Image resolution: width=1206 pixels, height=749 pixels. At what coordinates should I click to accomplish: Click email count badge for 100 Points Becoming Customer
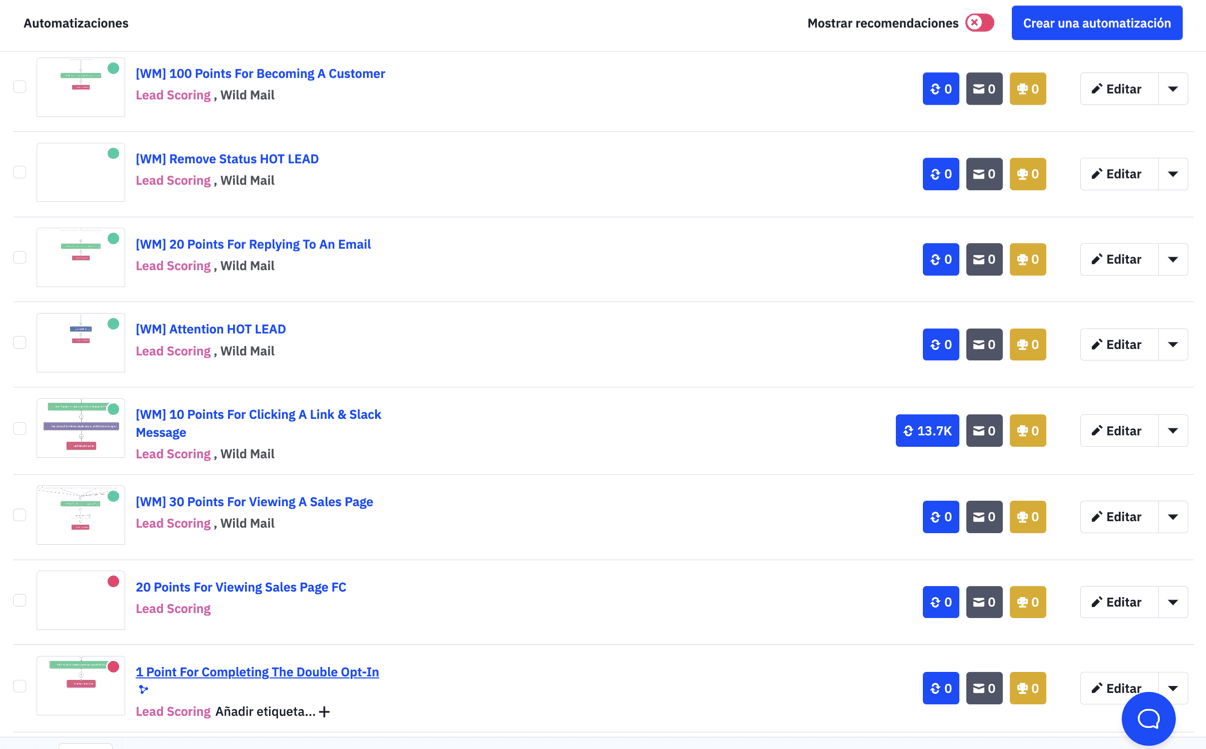[x=985, y=89]
